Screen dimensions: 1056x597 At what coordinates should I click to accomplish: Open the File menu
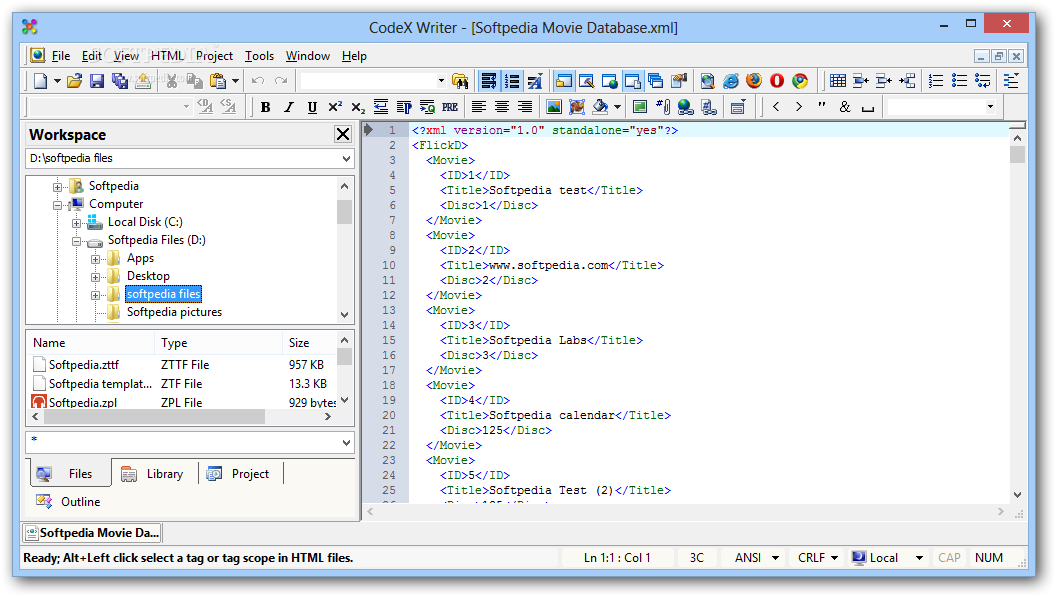pos(61,56)
